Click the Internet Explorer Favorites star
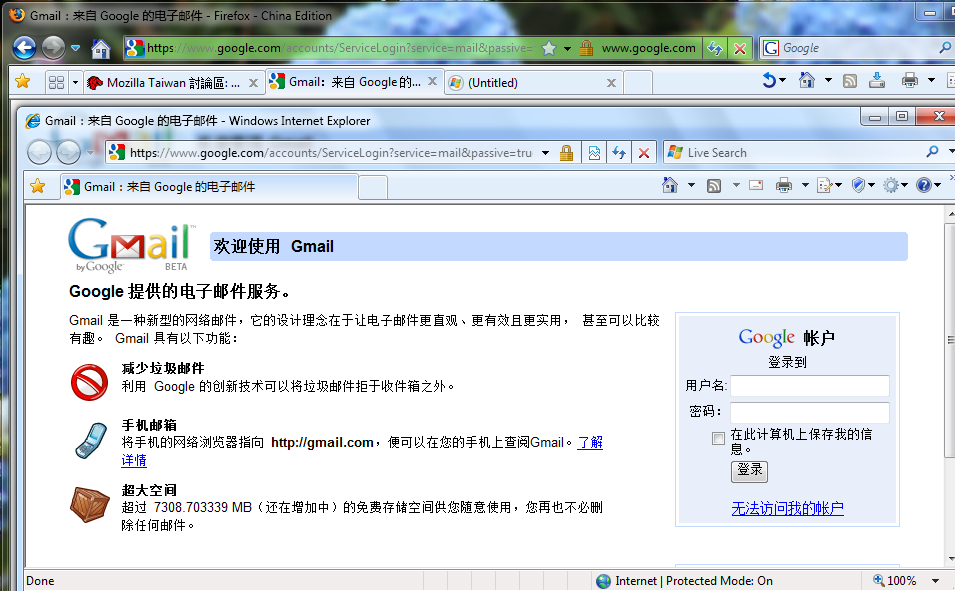Viewport: 958px width, 591px height. pyautogui.click(x=37, y=186)
